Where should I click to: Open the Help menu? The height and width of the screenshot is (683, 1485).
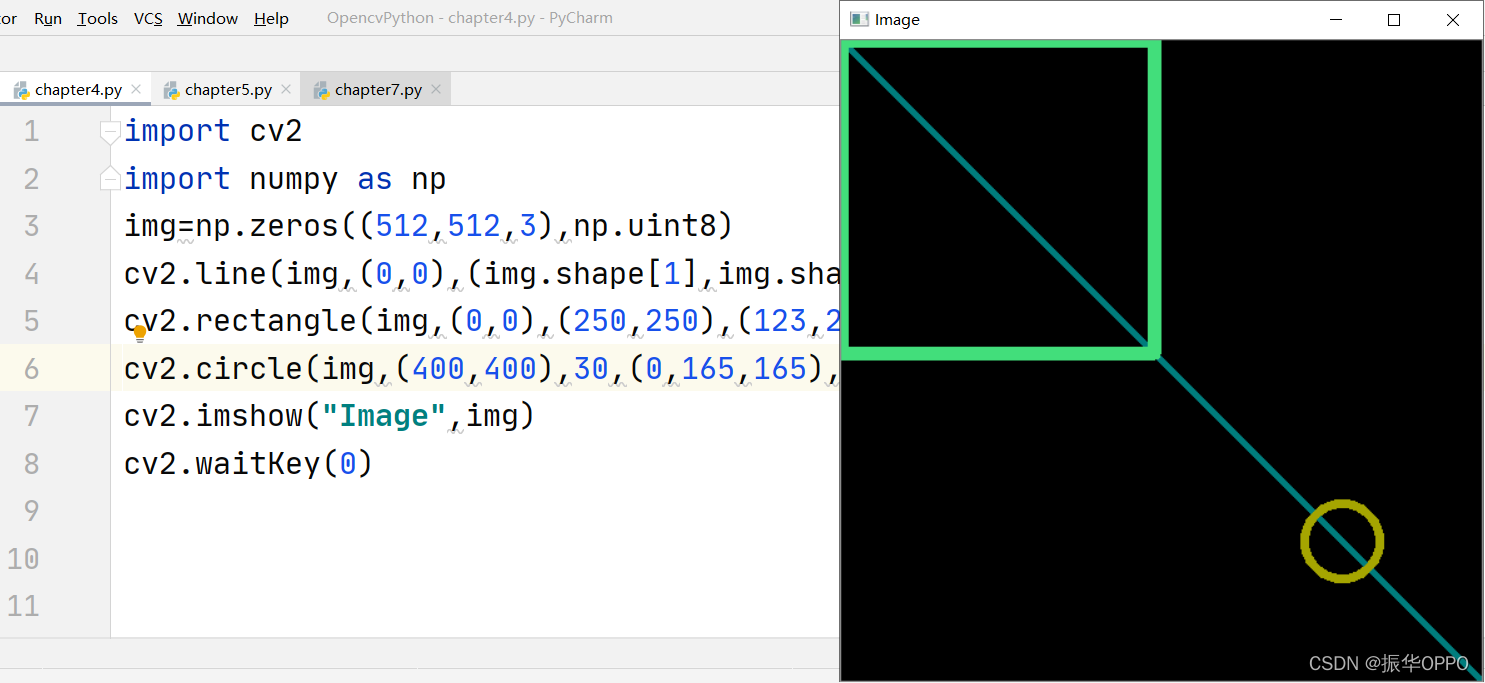[271, 19]
